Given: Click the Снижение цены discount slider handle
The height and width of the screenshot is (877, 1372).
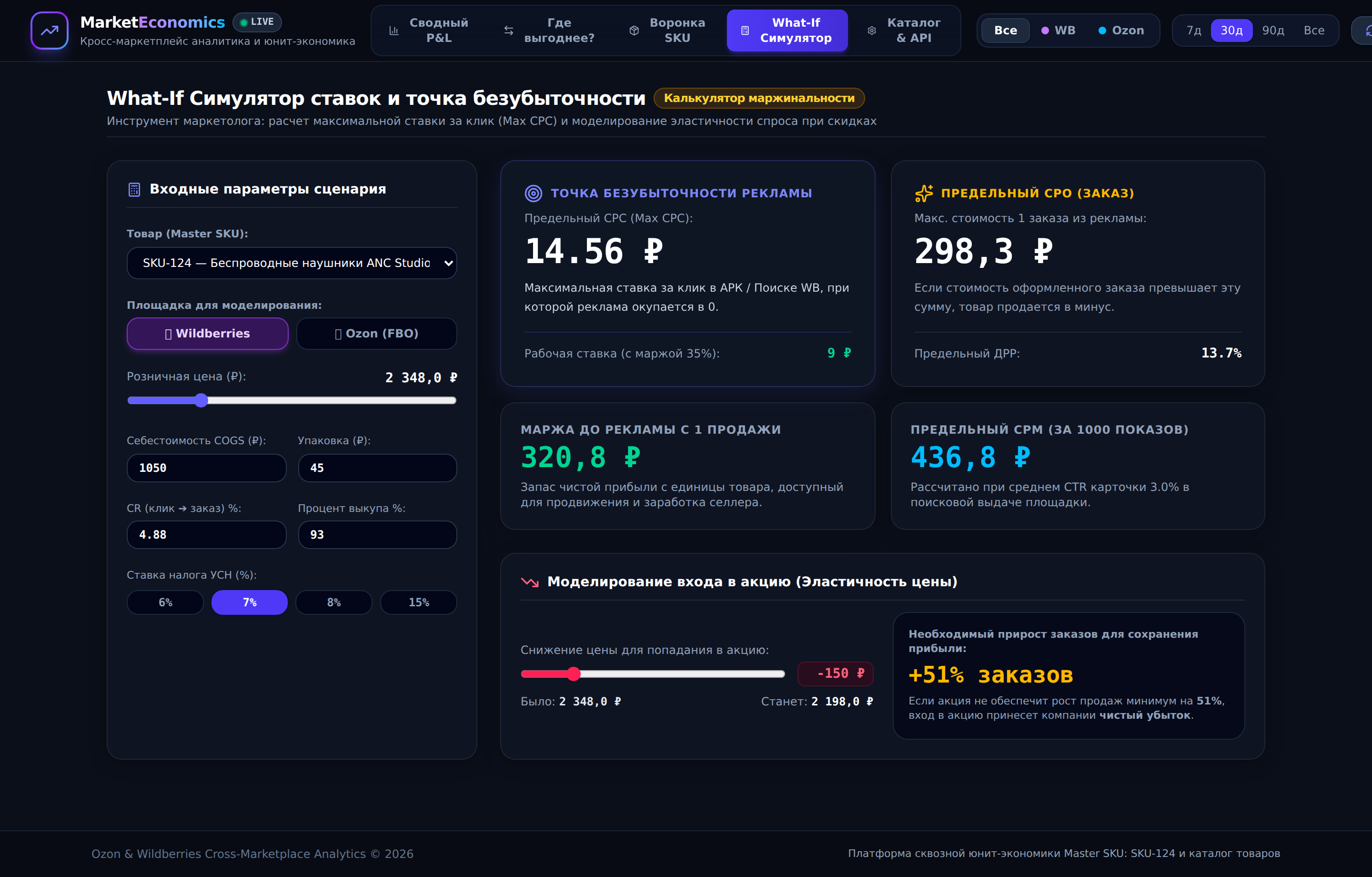Looking at the screenshot, I should (573, 674).
